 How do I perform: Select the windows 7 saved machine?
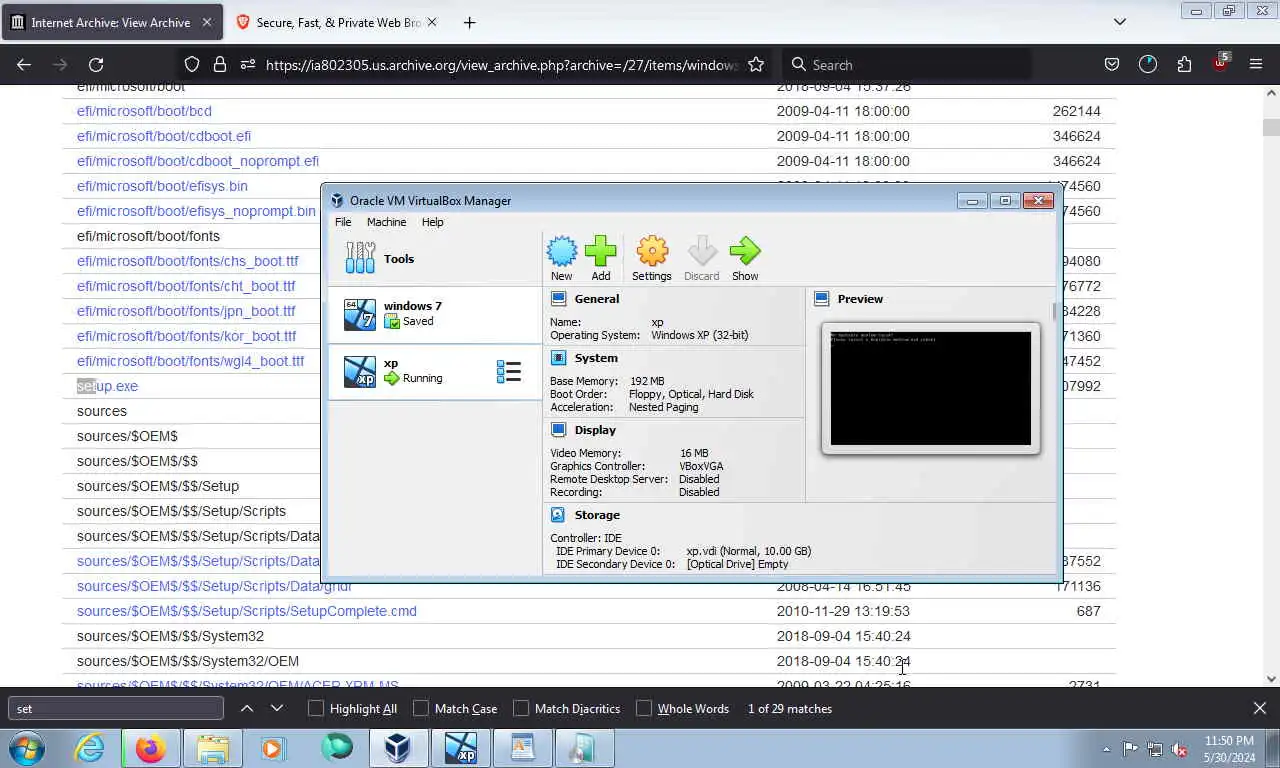coord(434,314)
